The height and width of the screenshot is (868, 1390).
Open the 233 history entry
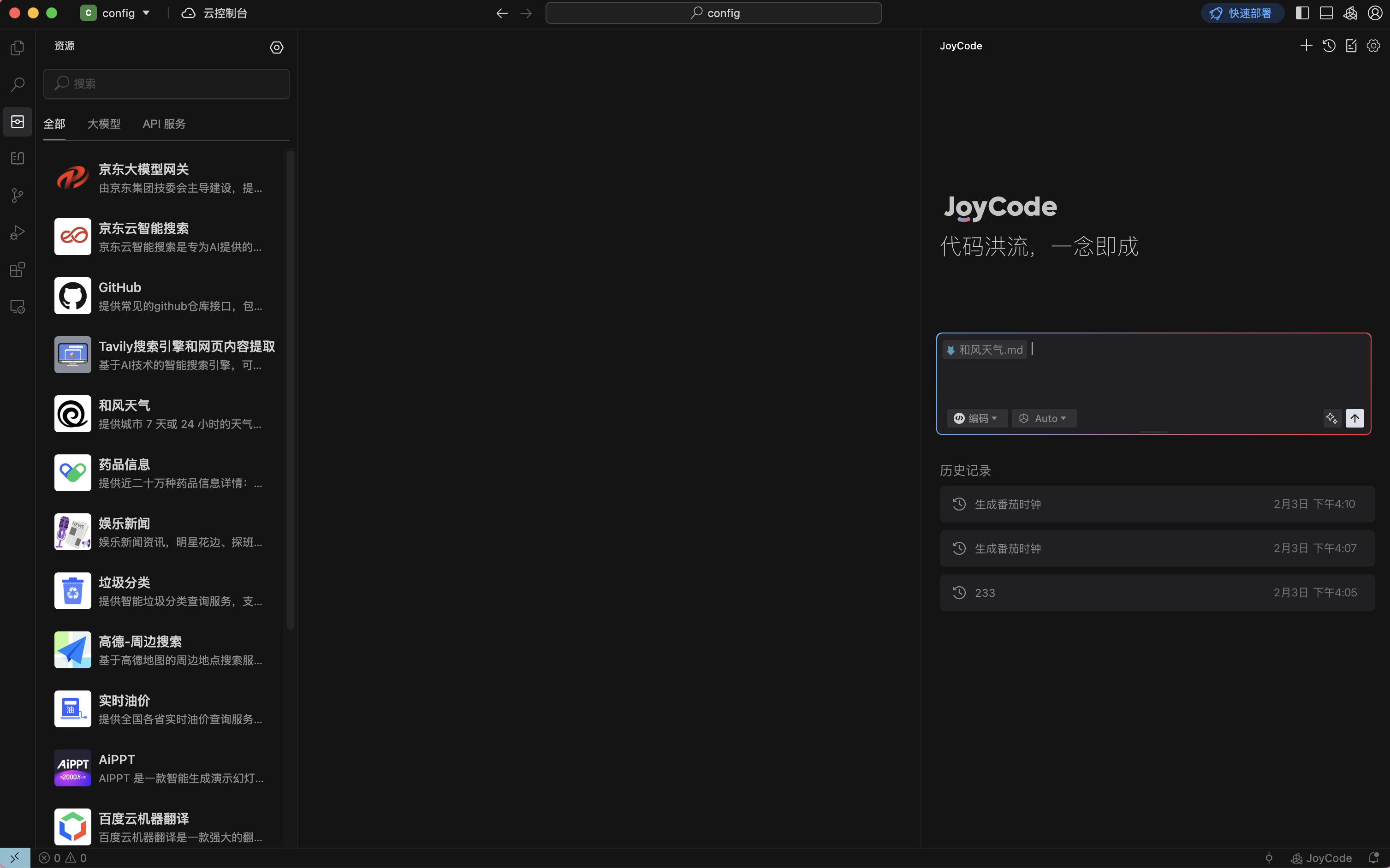pos(1157,593)
